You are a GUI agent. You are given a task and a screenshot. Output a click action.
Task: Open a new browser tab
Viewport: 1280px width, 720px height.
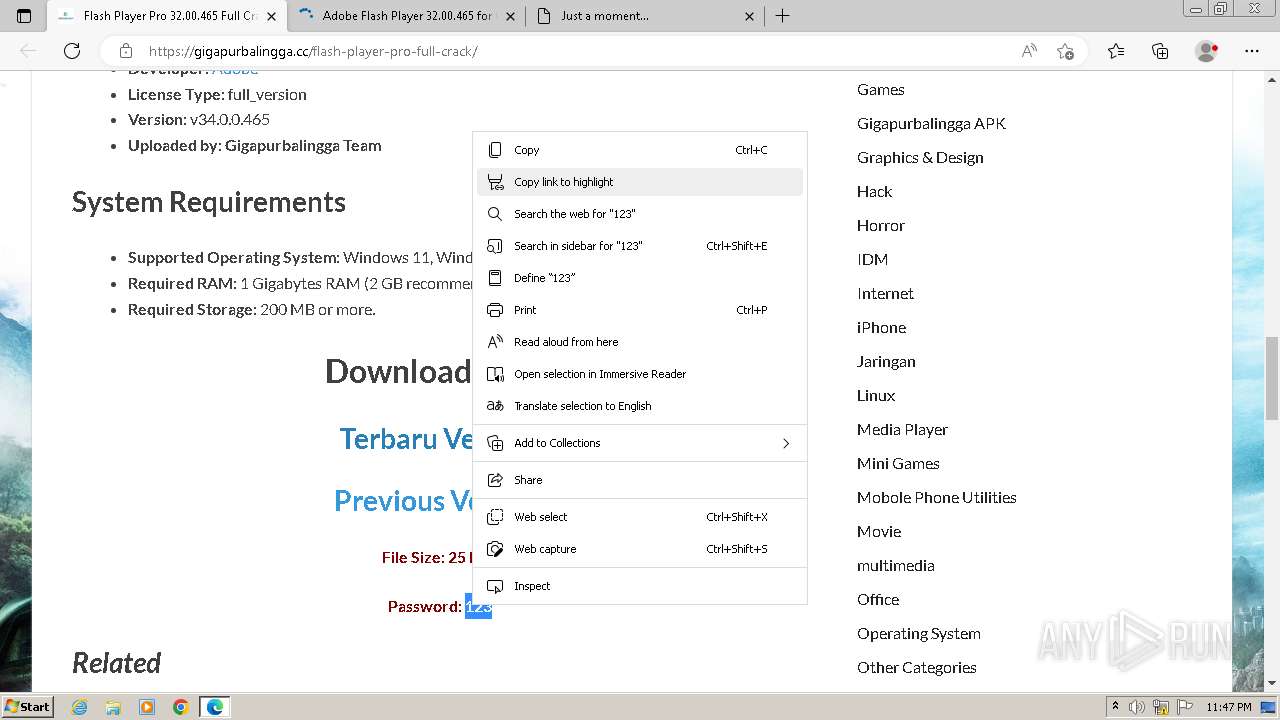pos(782,16)
